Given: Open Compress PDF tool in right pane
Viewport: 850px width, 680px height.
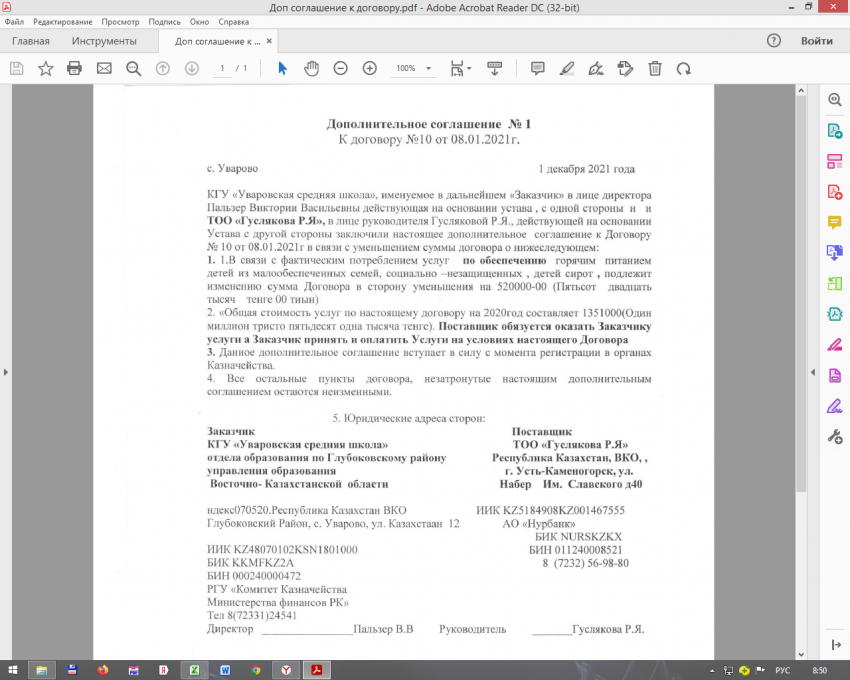Looking at the screenshot, I should [x=834, y=314].
